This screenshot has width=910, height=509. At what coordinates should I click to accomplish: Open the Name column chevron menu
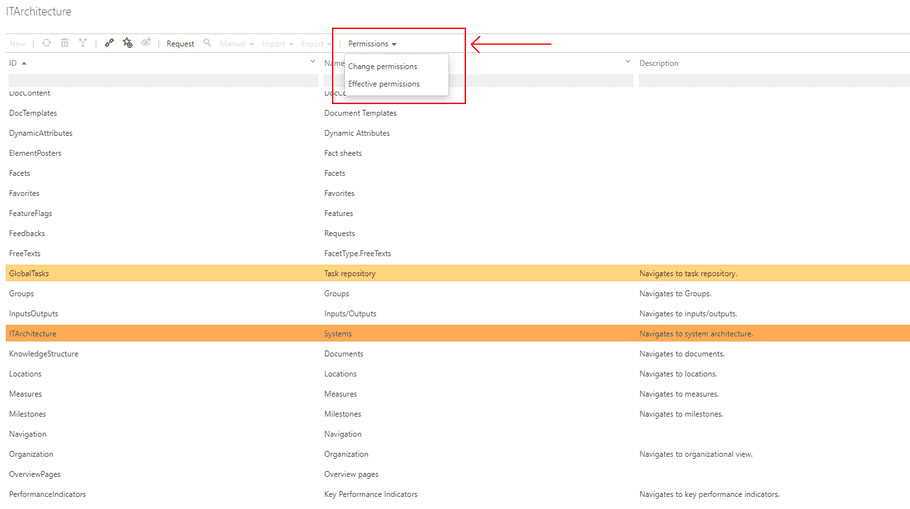(627, 62)
